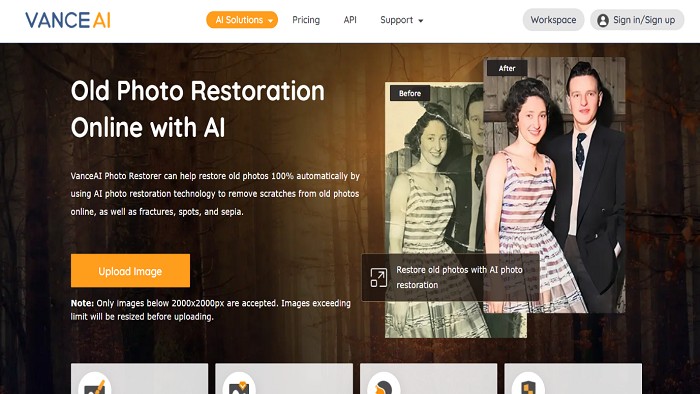Go to the Pricing page
Viewport: 700px width, 394px height.
click(x=306, y=20)
